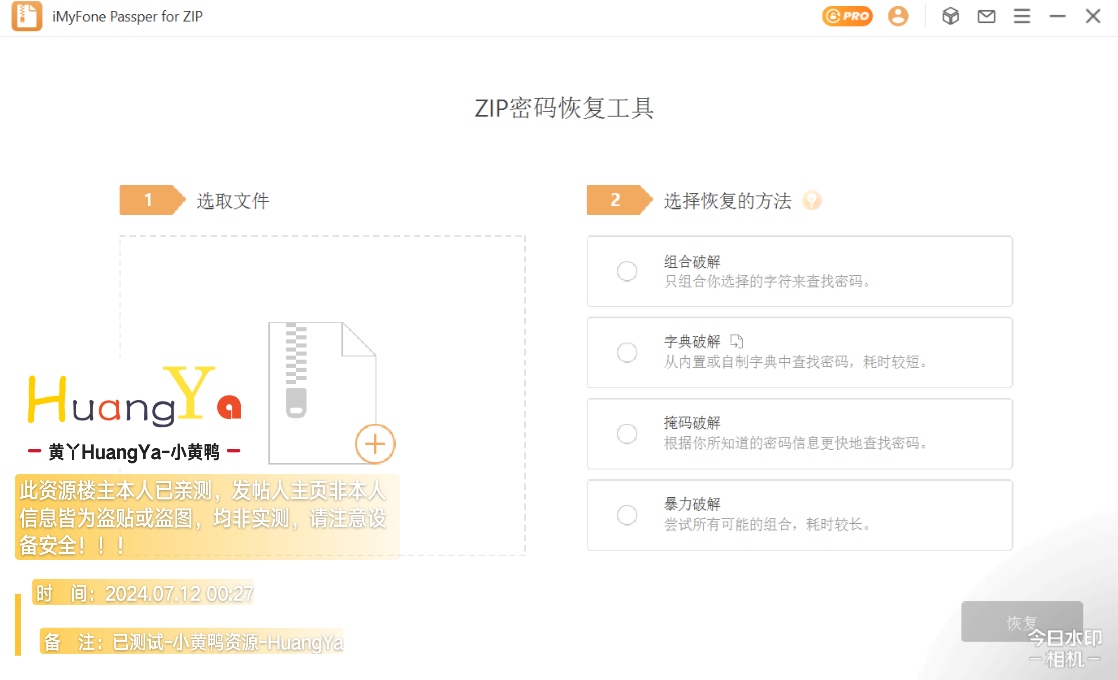Minimize the Passper for ZIP window
Viewport: 1118px width, 680px height.
(1058, 16)
